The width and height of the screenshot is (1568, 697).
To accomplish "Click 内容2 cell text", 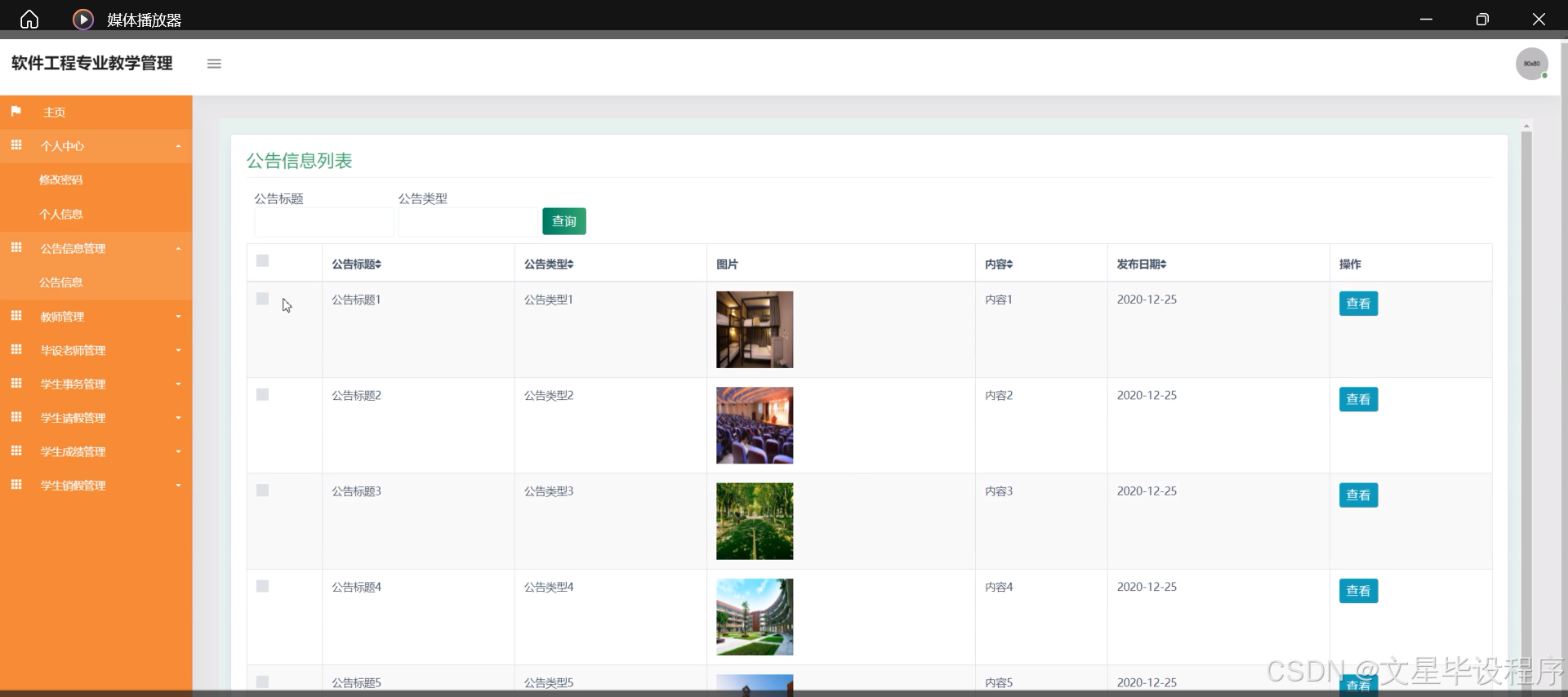I will [999, 395].
